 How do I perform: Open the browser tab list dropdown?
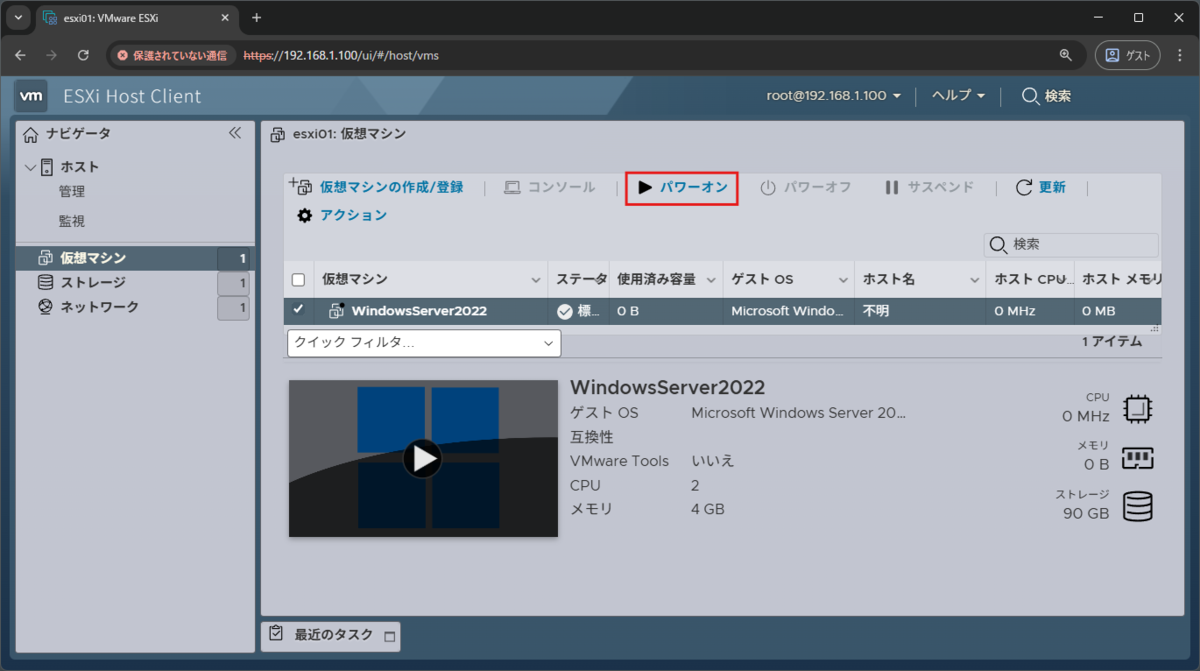(x=18, y=17)
